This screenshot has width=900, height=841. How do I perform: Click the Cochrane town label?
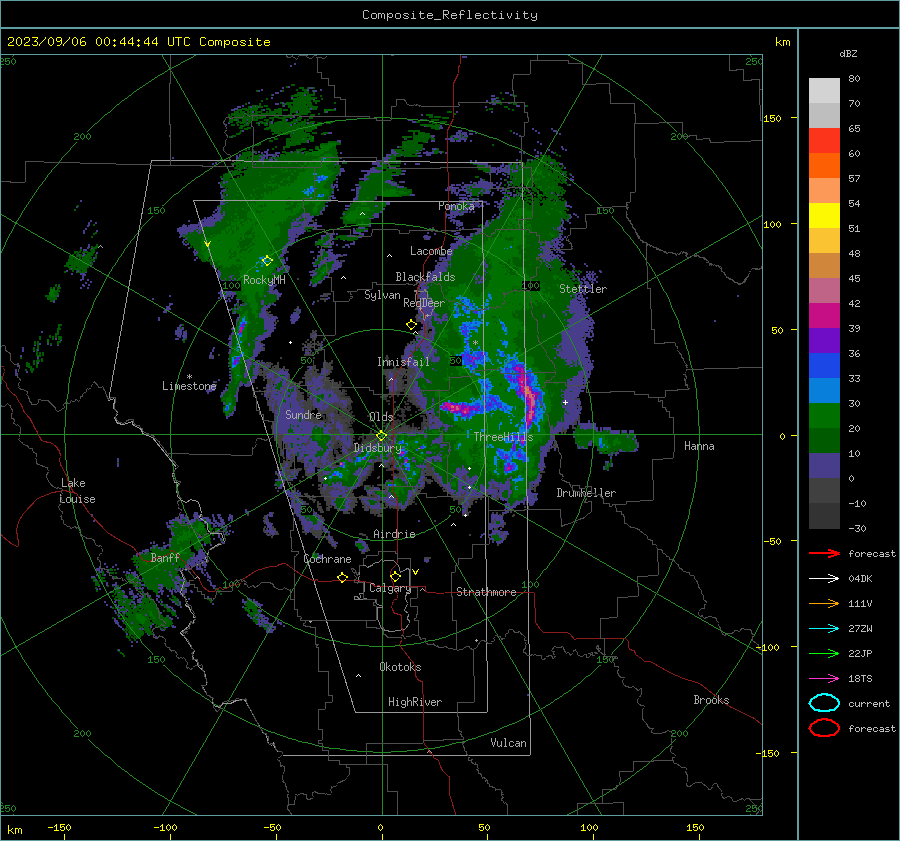327,559
